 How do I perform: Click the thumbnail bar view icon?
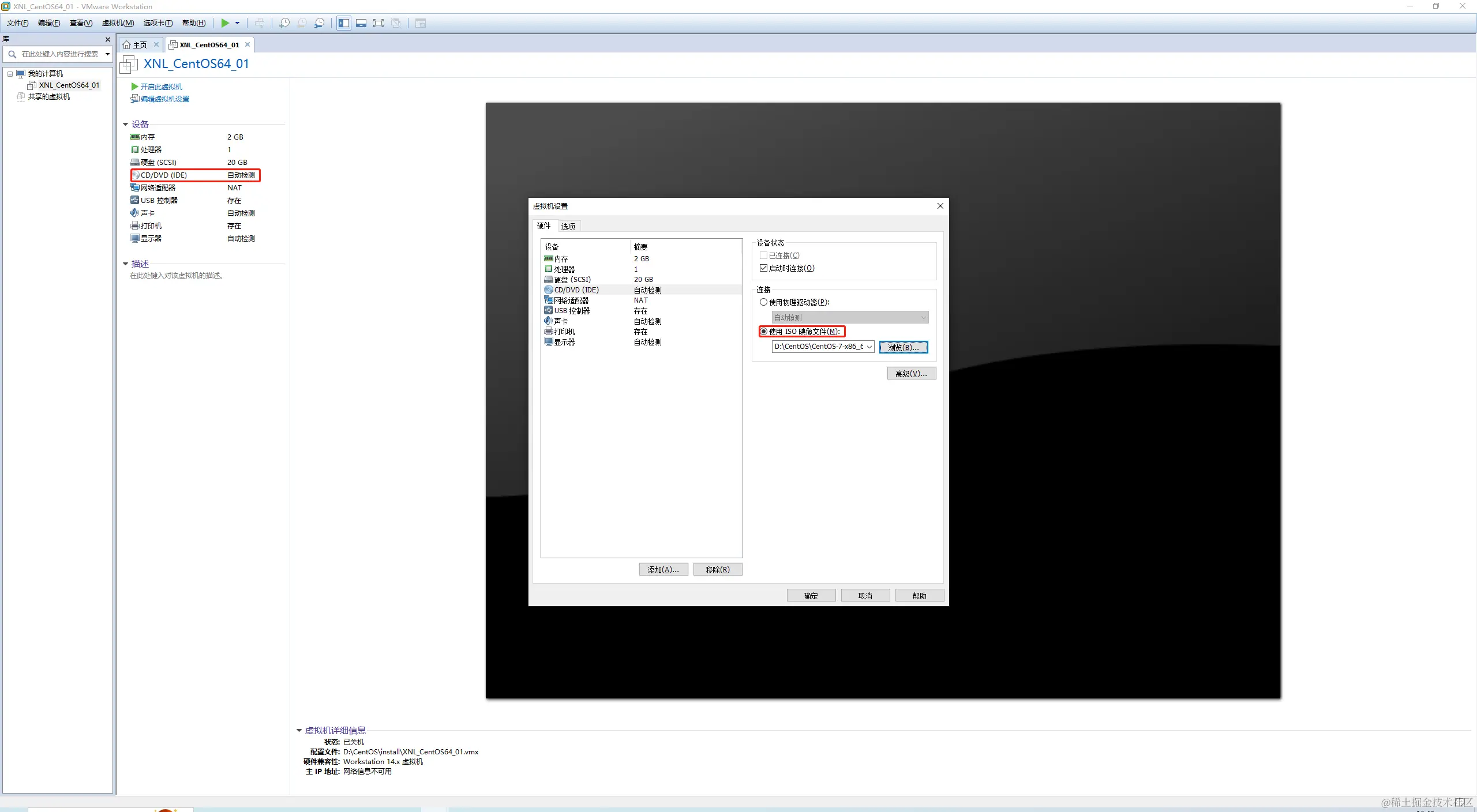(361, 23)
